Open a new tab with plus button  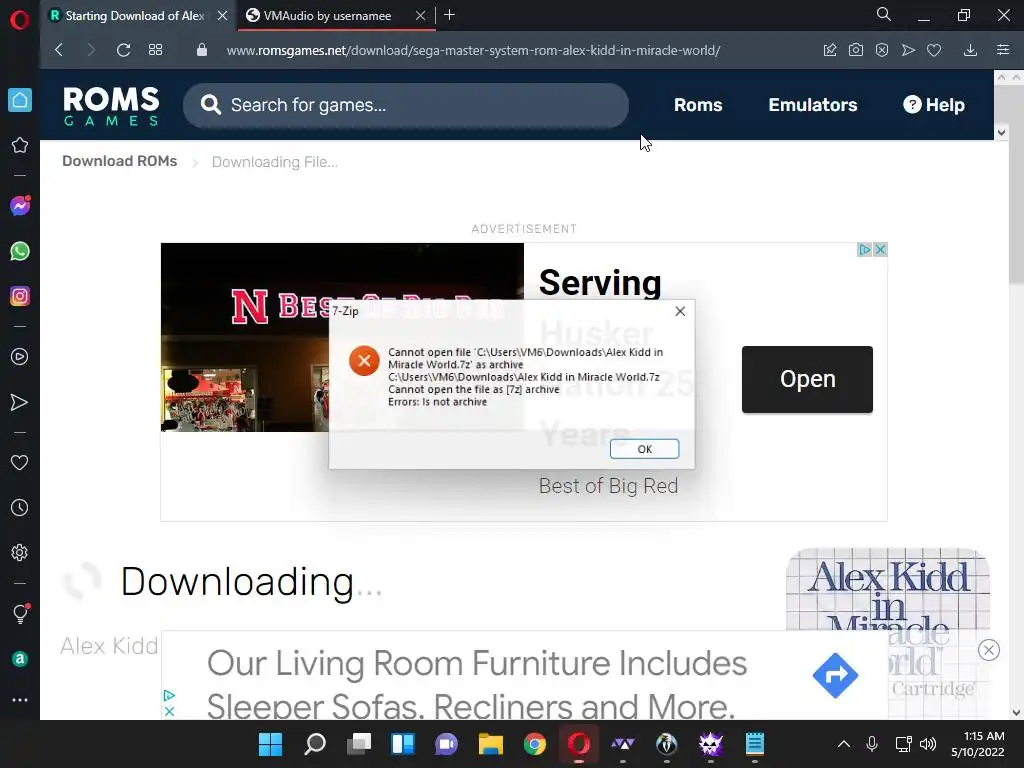tap(449, 15)
